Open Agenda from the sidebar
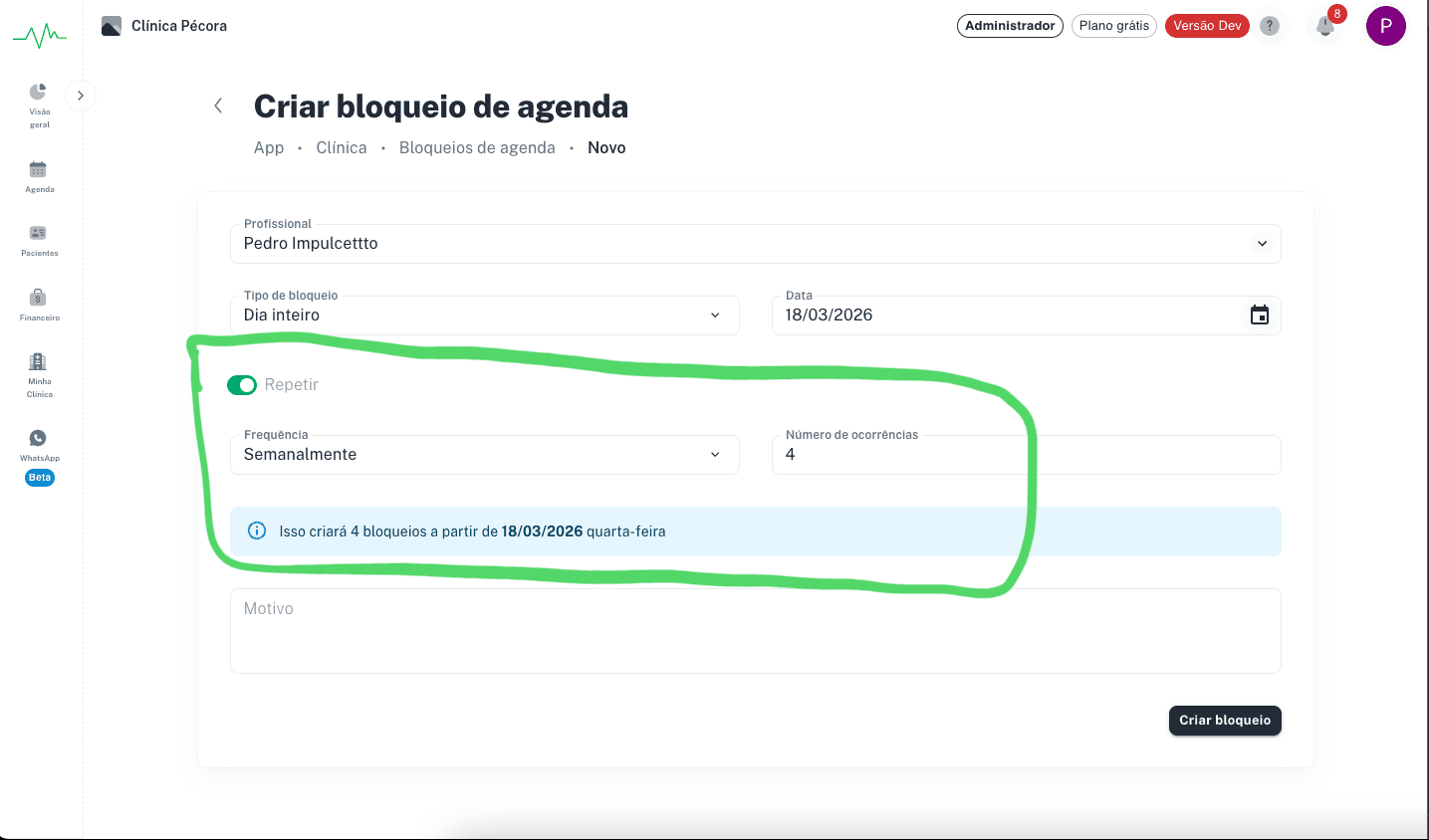1429x840 pixels. pyautogui.click(x=39, y=176)
